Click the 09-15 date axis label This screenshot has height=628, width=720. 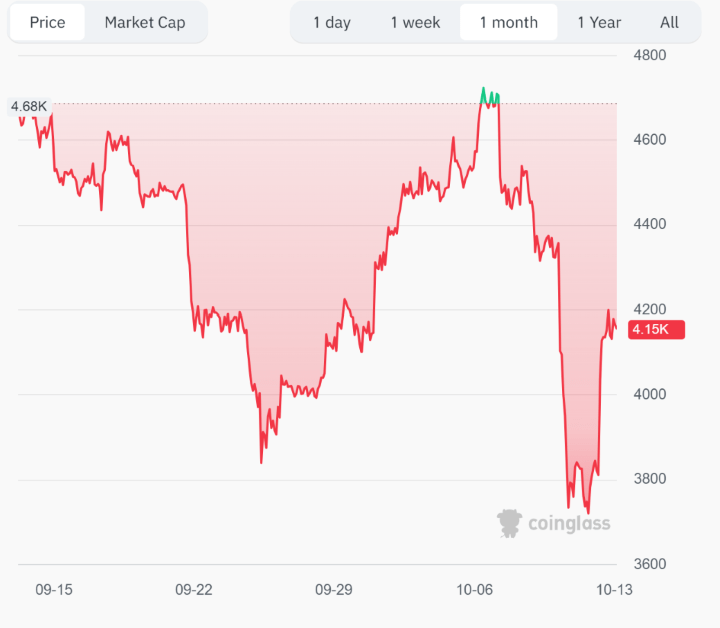pos(53,590)
